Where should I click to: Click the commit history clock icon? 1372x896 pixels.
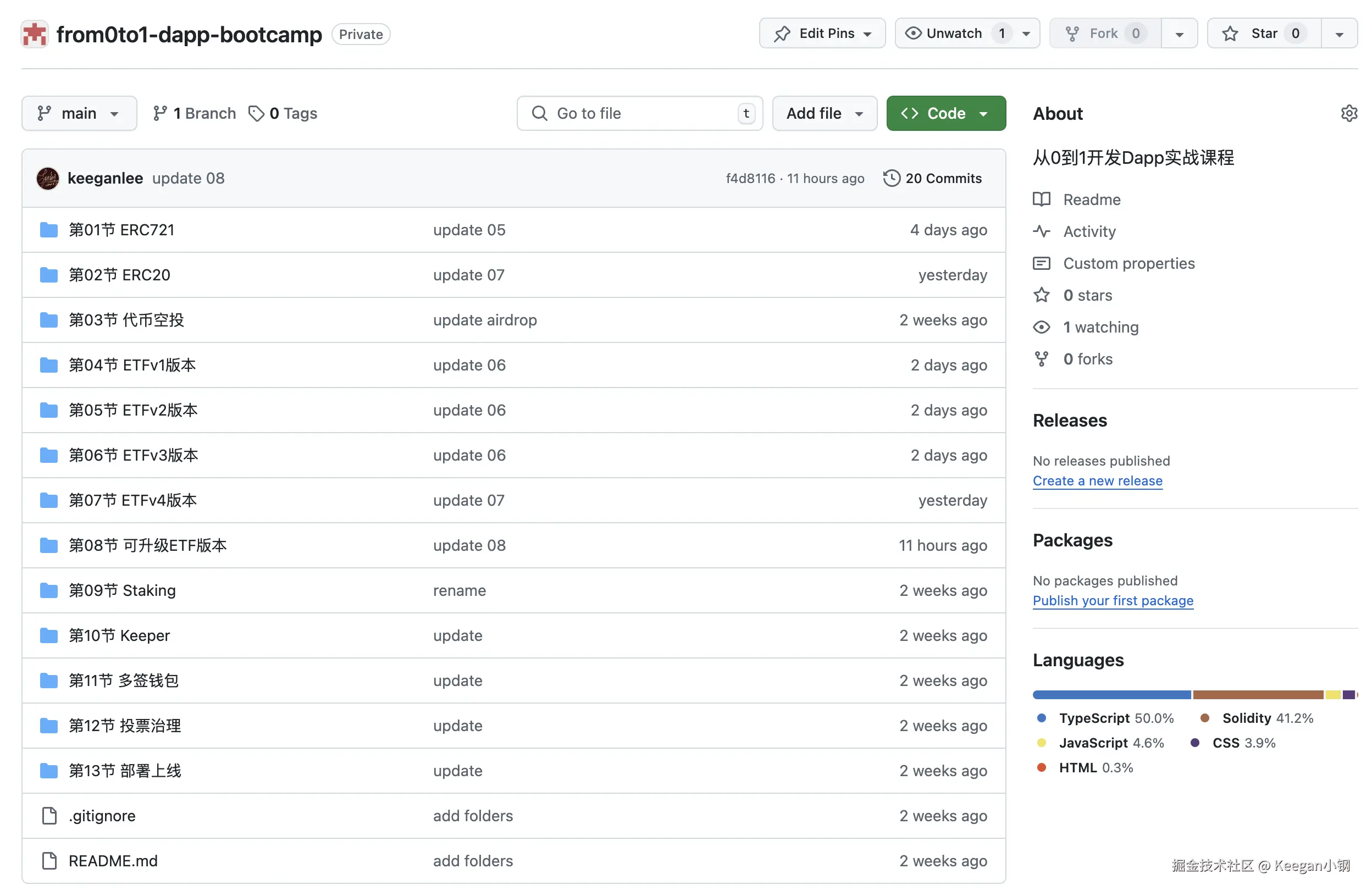[891, 178]
